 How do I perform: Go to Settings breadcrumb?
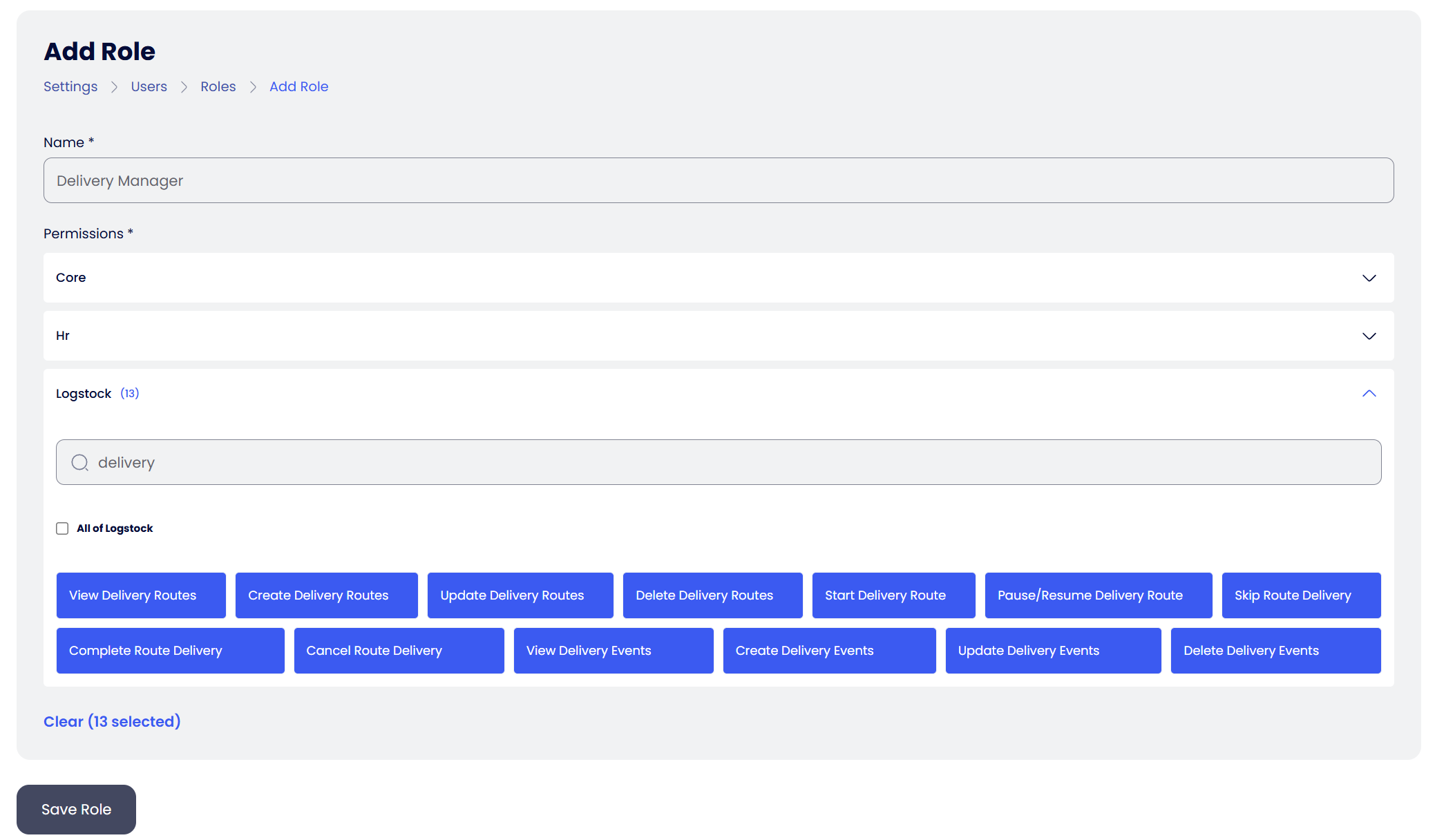[70, 86]
